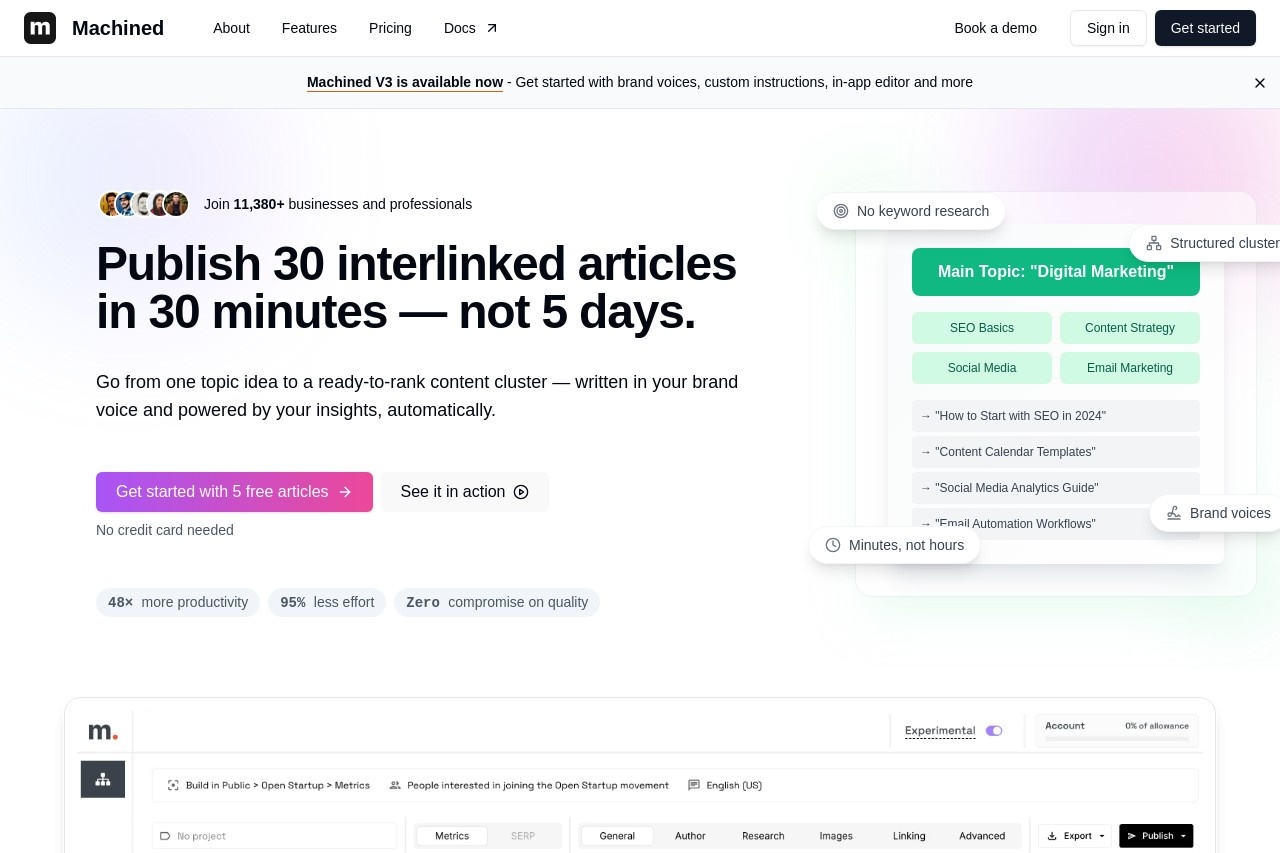Dismiss the Machined V3 announcement banner
This screenshot has height=853, width=1280.
coord(1260,83)
